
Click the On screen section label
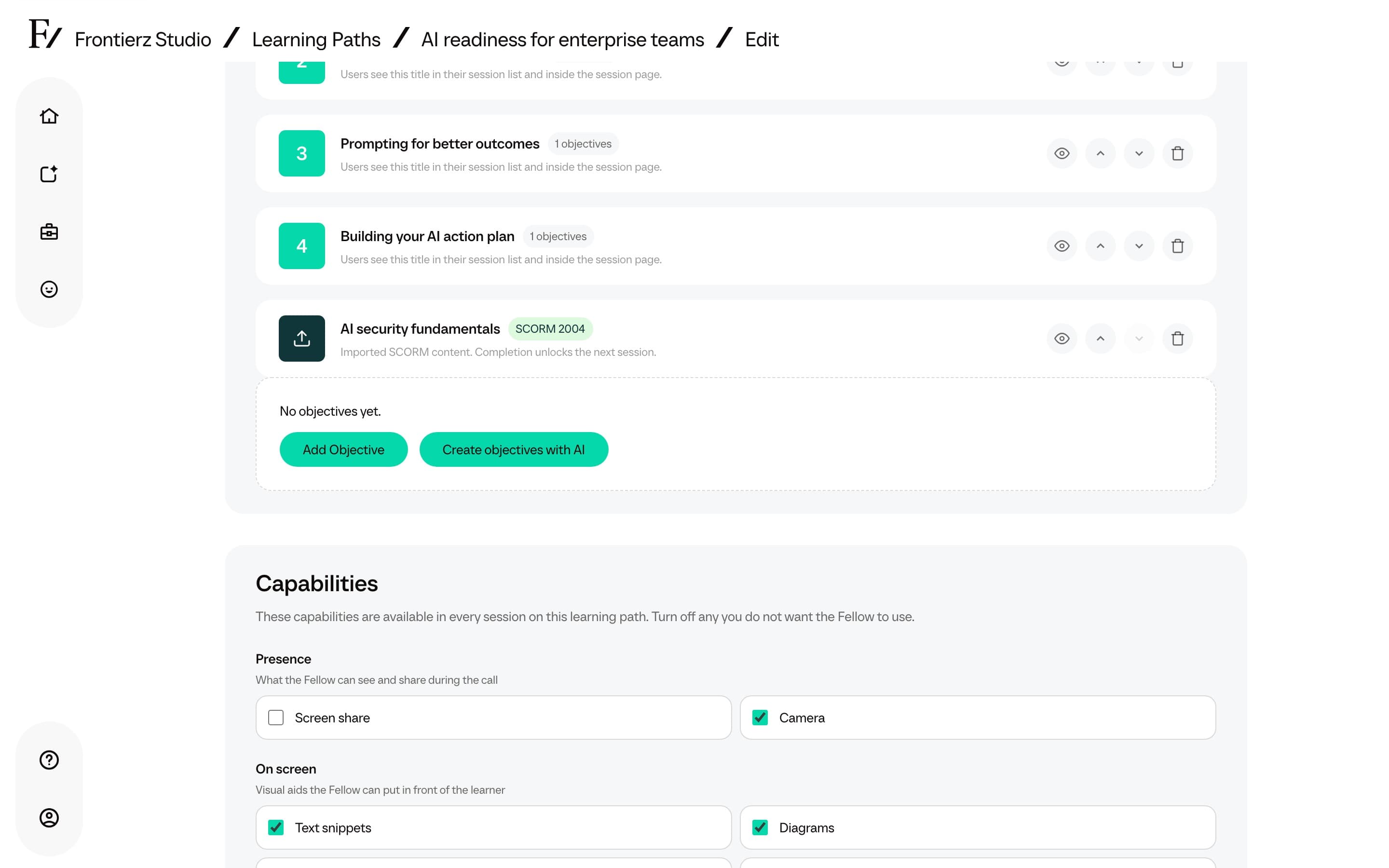tap(286, 769)
